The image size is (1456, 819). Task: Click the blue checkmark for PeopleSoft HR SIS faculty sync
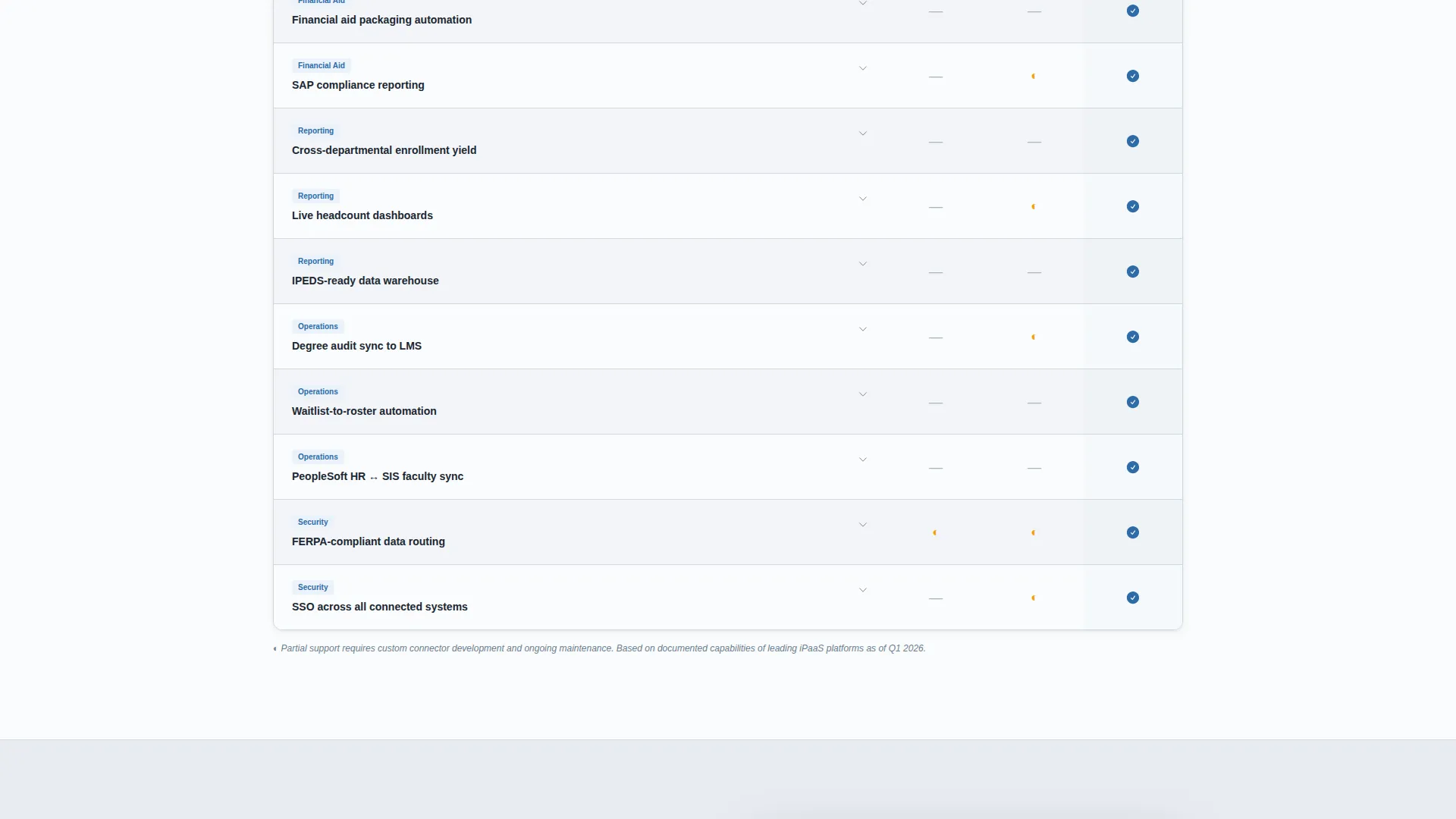pyautogui.click(x=1132, y=467)
